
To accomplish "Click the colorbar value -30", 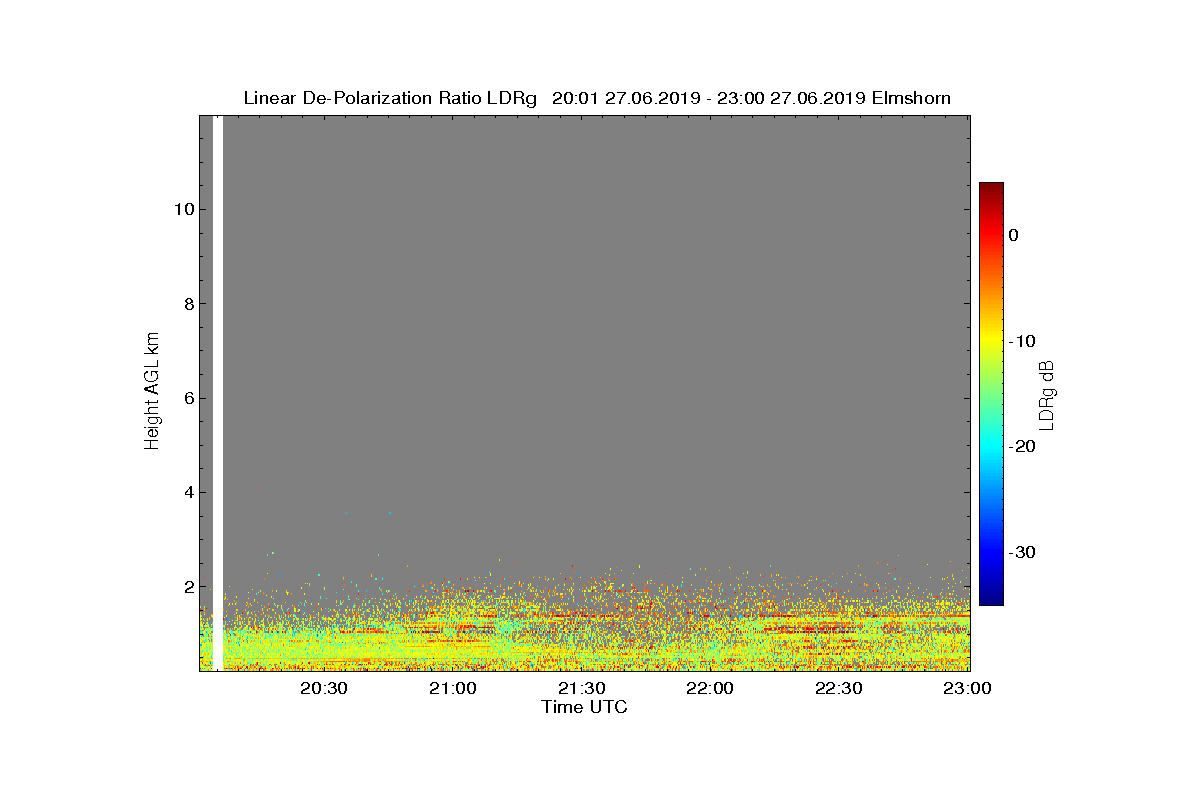I will point(1021,553).
